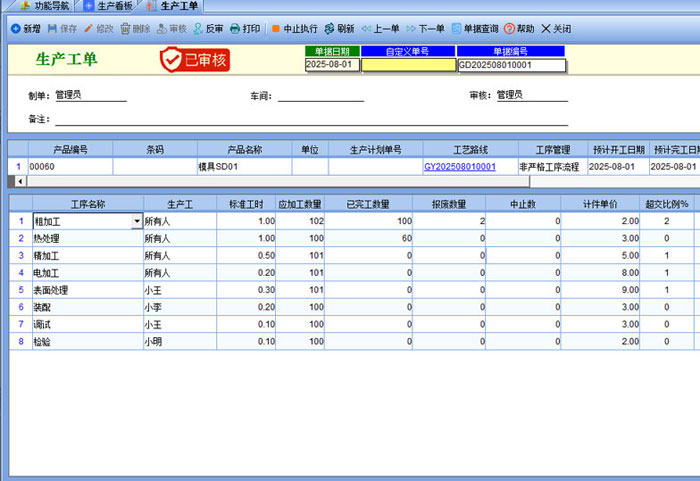Go to next order with 下一单
700x481 pixels.
pos(426,29)
